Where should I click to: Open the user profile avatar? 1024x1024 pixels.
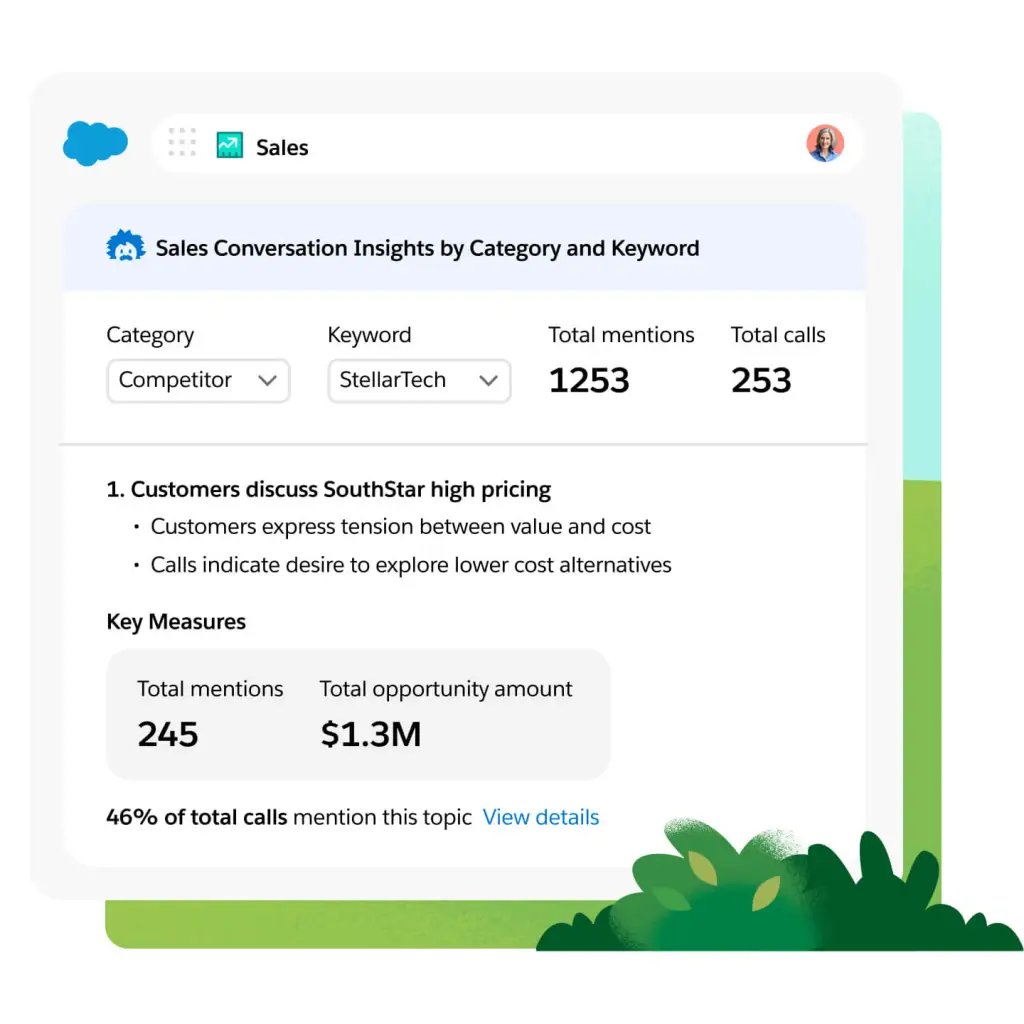[x=825, y=143]
